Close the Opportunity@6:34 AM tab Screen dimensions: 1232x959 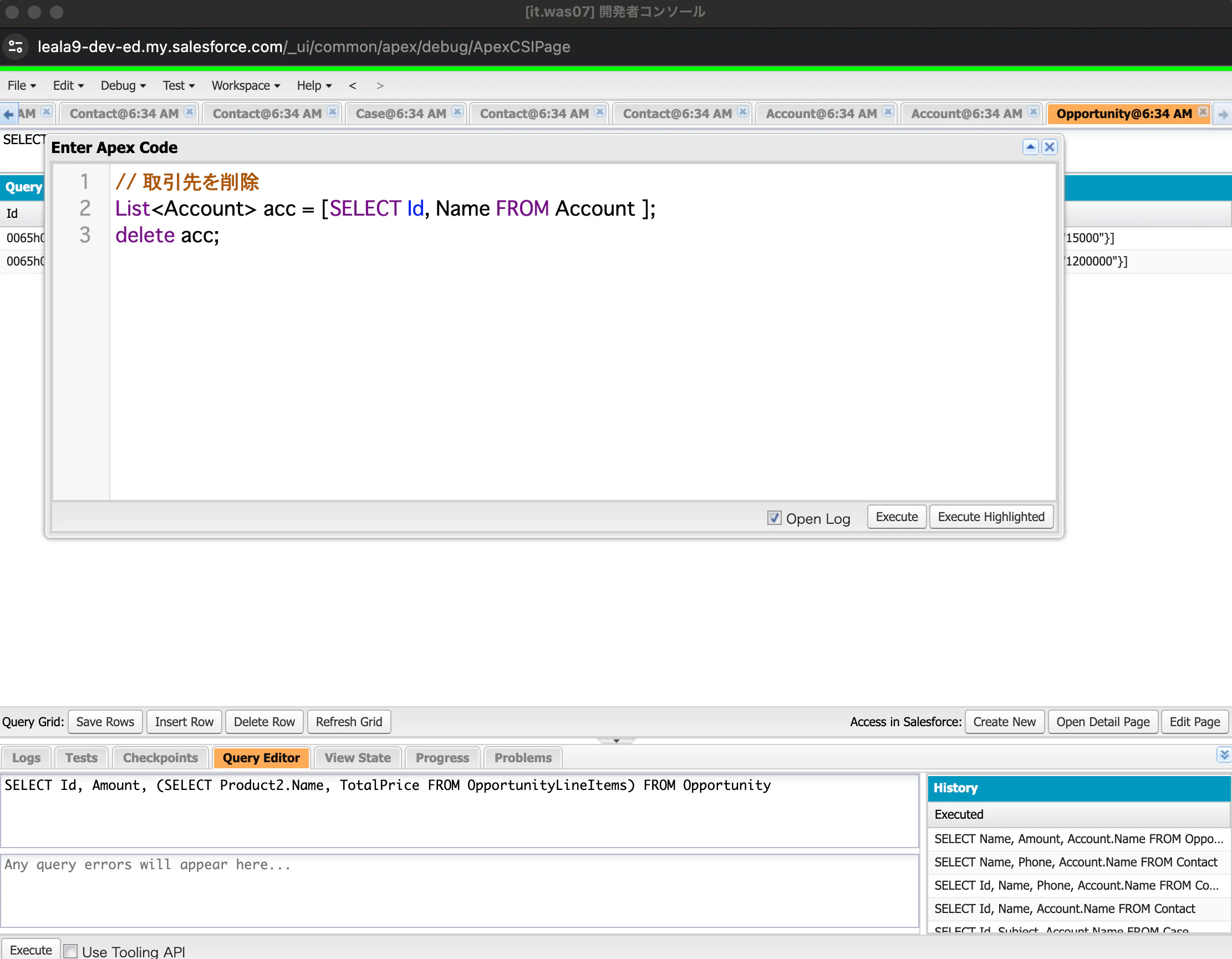pyautogui.click(x=1203, y=111)
